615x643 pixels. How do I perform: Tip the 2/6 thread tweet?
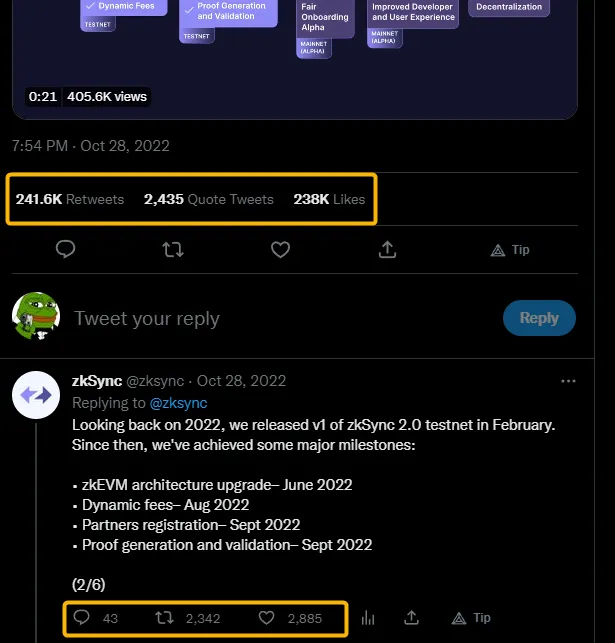click(x=472, y=618)
